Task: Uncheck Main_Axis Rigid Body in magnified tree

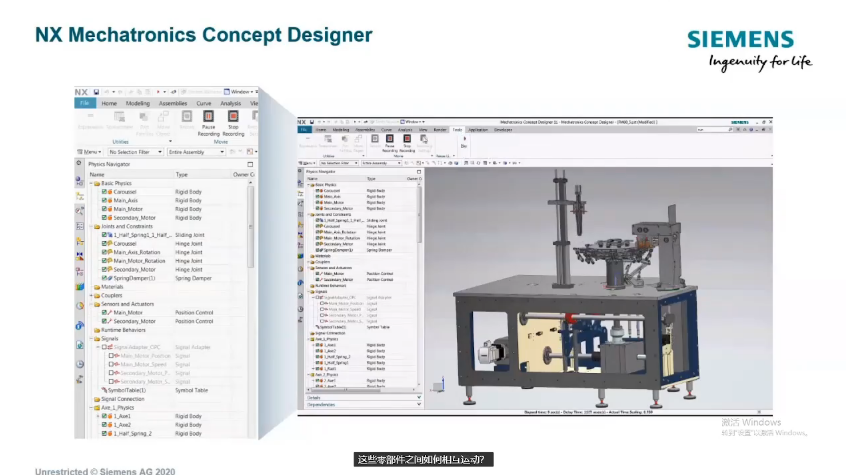Action: click(x=104, y=200)
